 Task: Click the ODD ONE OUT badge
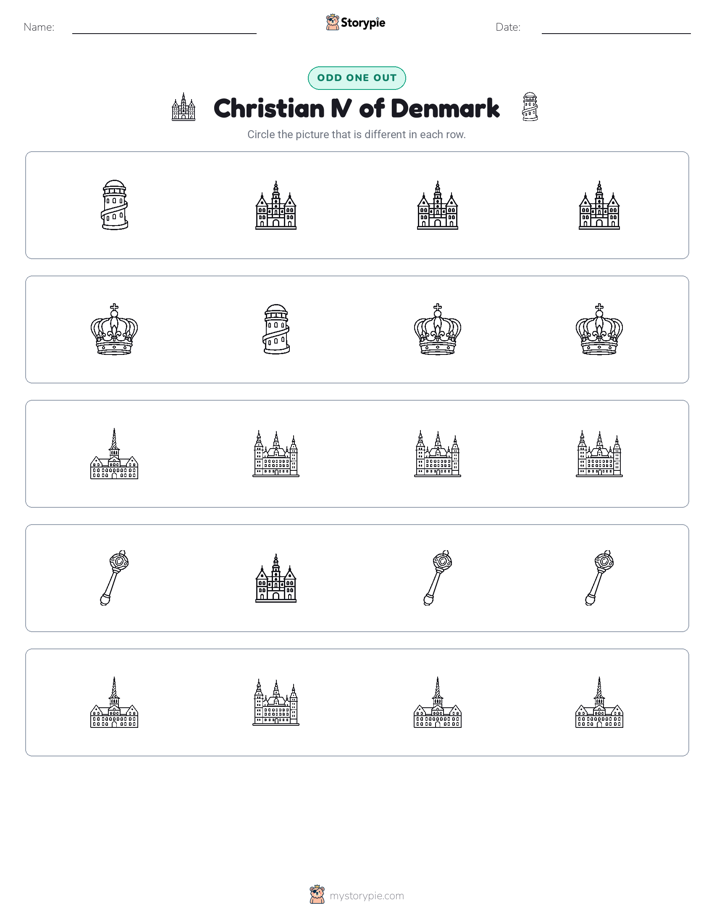coord(356,78)
